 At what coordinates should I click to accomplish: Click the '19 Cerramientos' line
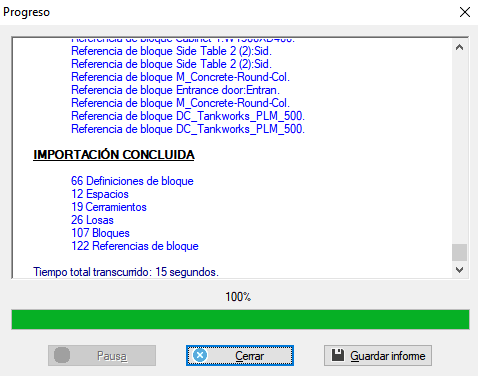click(x=109, y=207)
